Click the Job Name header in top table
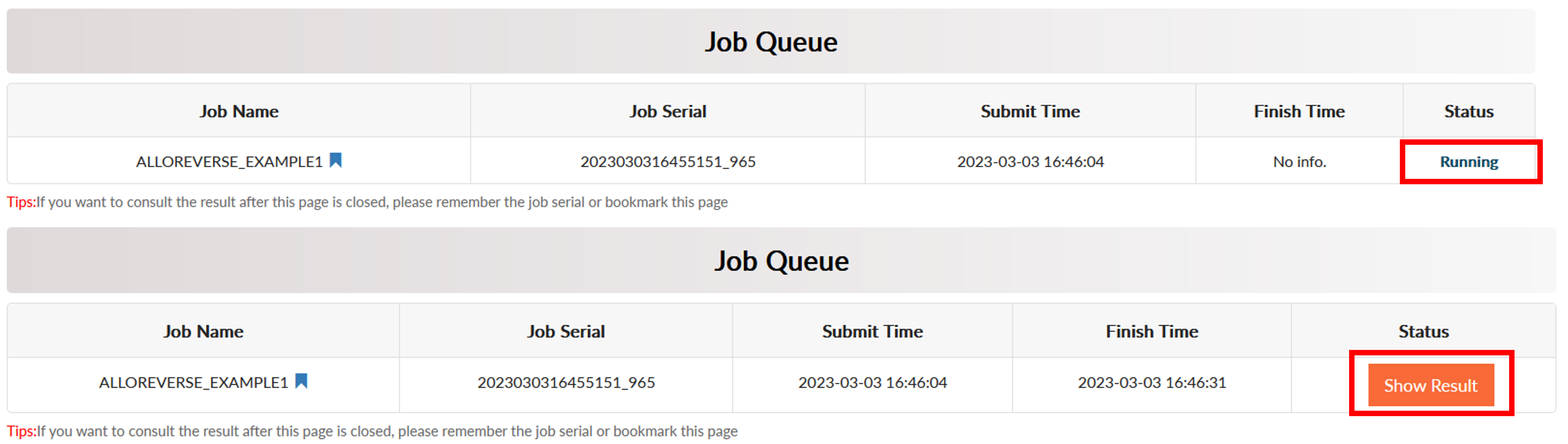1568x444 pixels. [x=239, y=111]
